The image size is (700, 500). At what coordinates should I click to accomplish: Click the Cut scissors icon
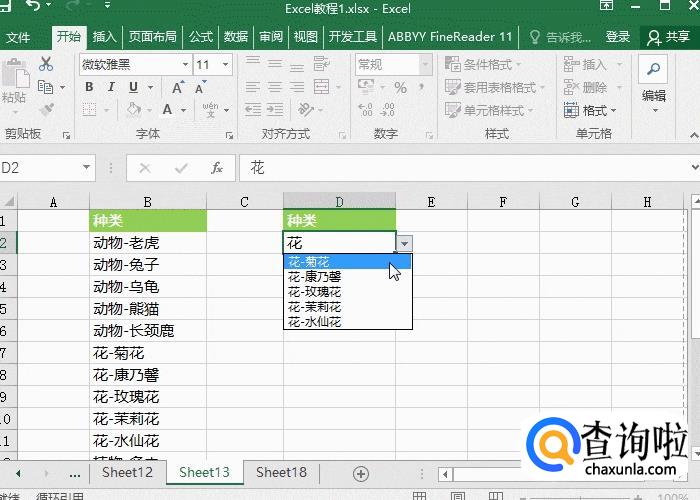(x=46, y=64)
